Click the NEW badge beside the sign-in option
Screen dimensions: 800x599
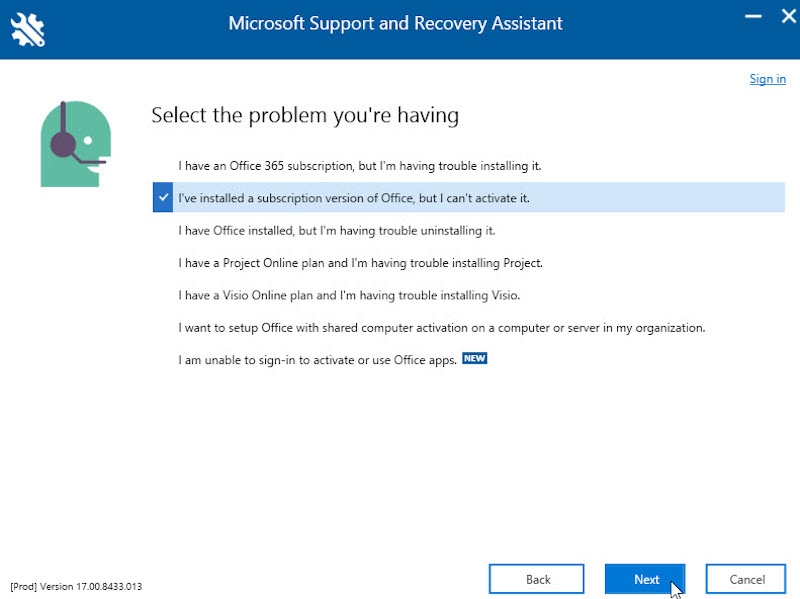[x=474, y=359]
